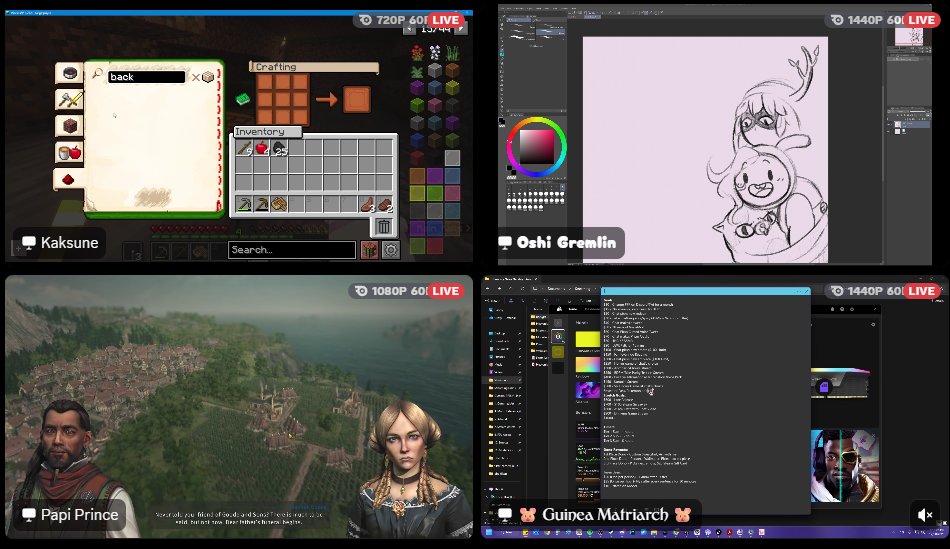Click the chest icon beside the 'Search...' field
This screenshot has width=950, height=549.
point(370,250)
